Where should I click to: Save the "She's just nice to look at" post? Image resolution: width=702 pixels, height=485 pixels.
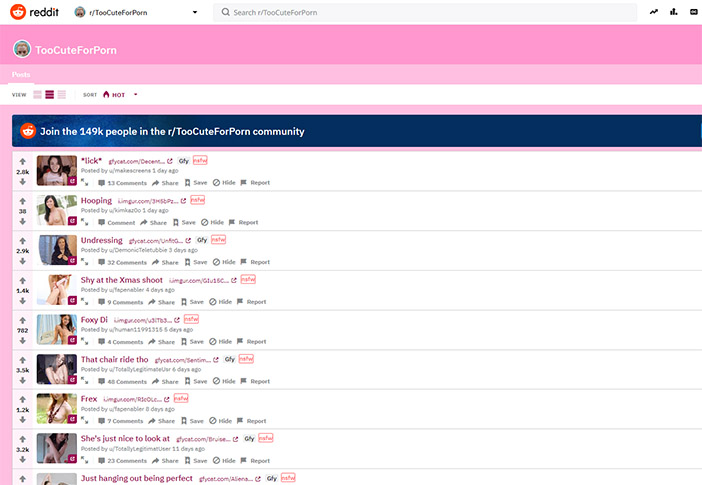point(196,460)
